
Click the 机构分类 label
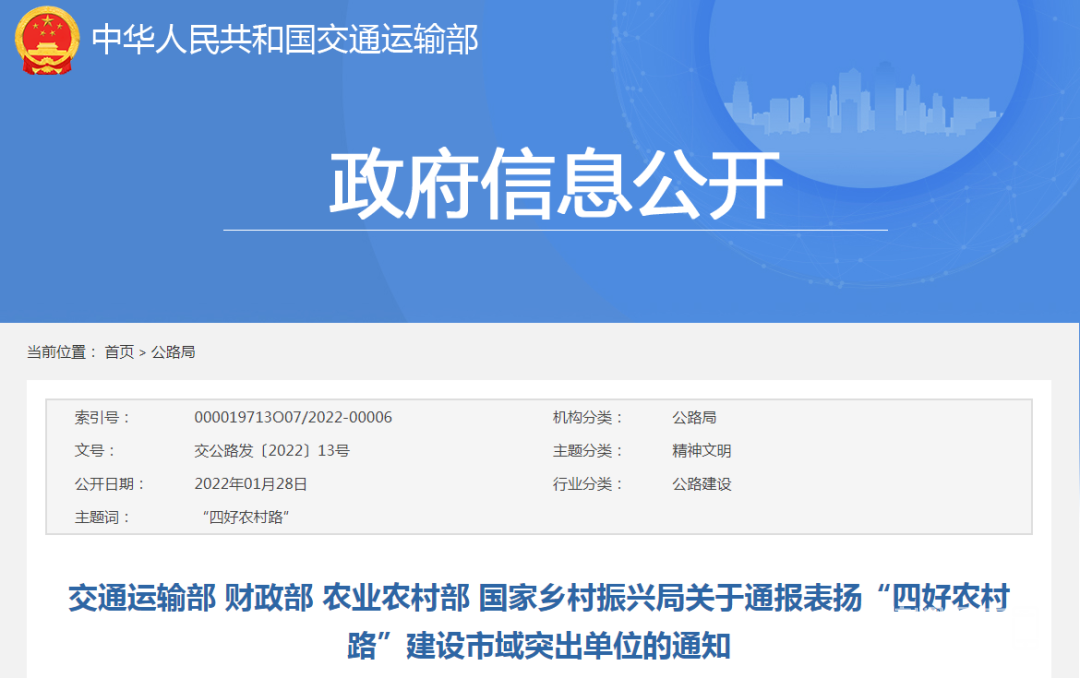coord(588,418)
